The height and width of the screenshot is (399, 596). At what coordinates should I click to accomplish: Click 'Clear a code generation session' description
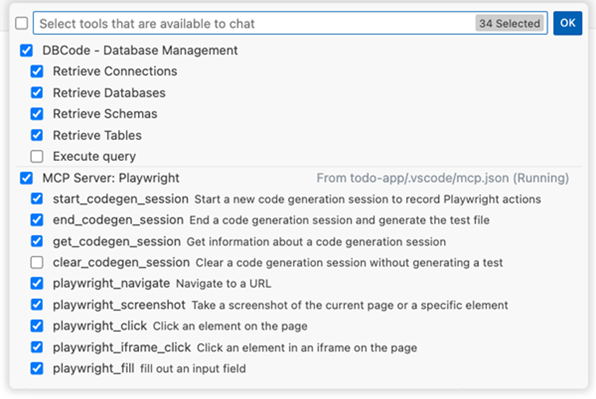tap(349, 263)
